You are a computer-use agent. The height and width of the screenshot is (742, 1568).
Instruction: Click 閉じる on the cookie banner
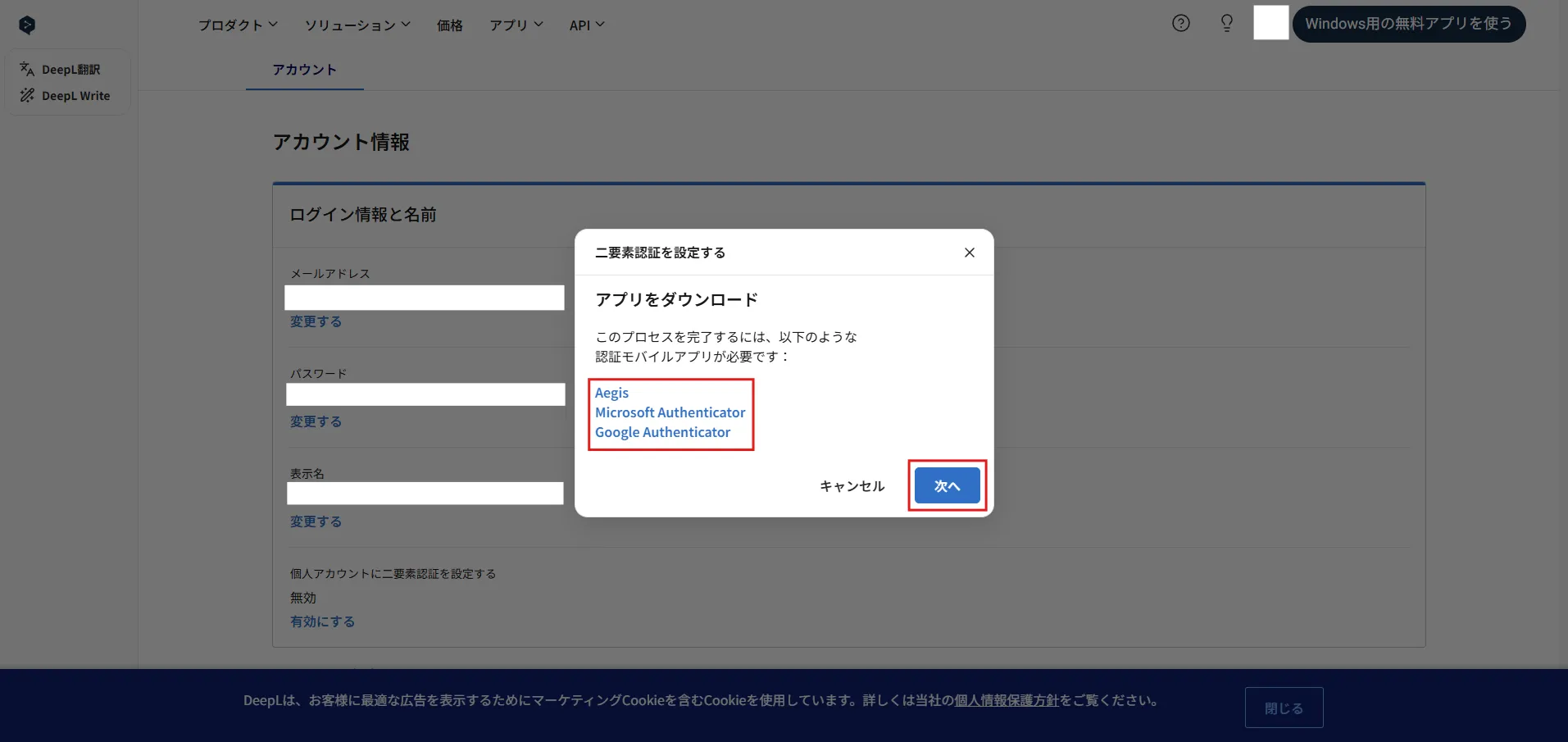coord(1284,708)
